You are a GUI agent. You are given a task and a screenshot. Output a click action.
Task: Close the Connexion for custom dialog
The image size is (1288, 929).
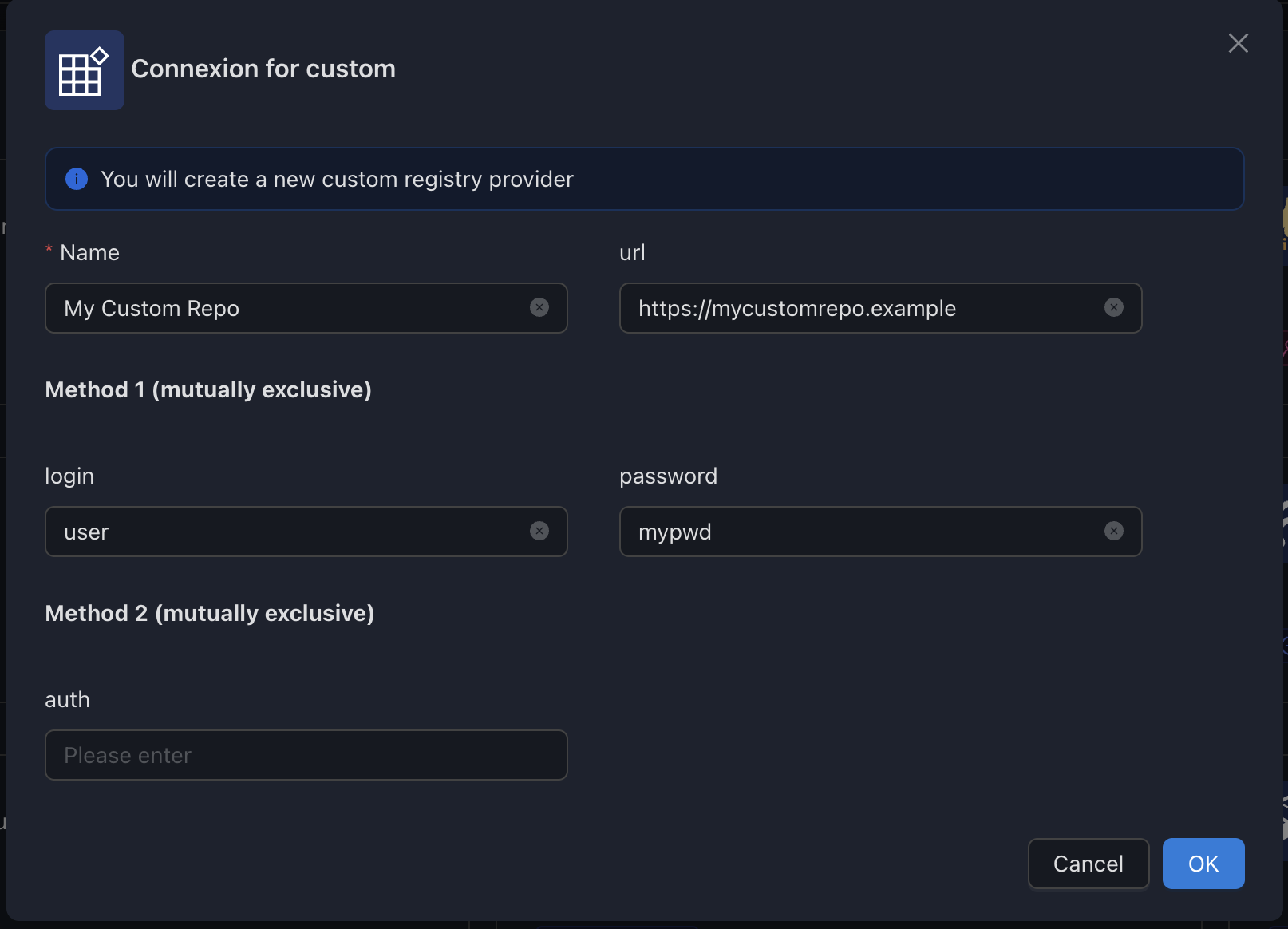point(1238,43)
